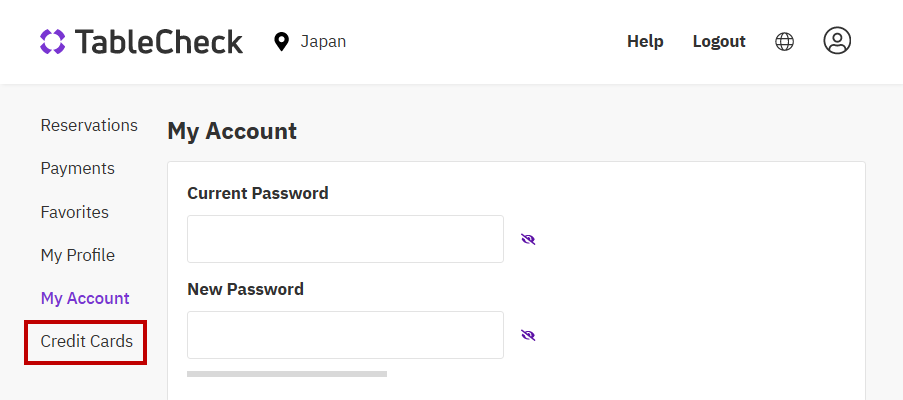Open the Payments sidebar item
This screenshot has width=903, height=400.
(x=77, y=168)
